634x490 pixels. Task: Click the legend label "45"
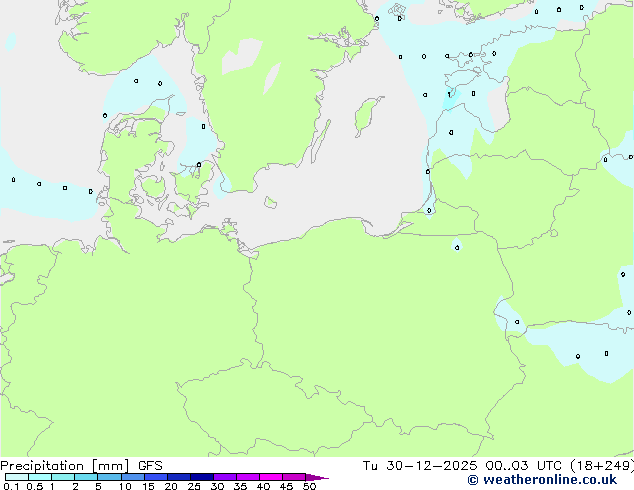click(286, 486)
